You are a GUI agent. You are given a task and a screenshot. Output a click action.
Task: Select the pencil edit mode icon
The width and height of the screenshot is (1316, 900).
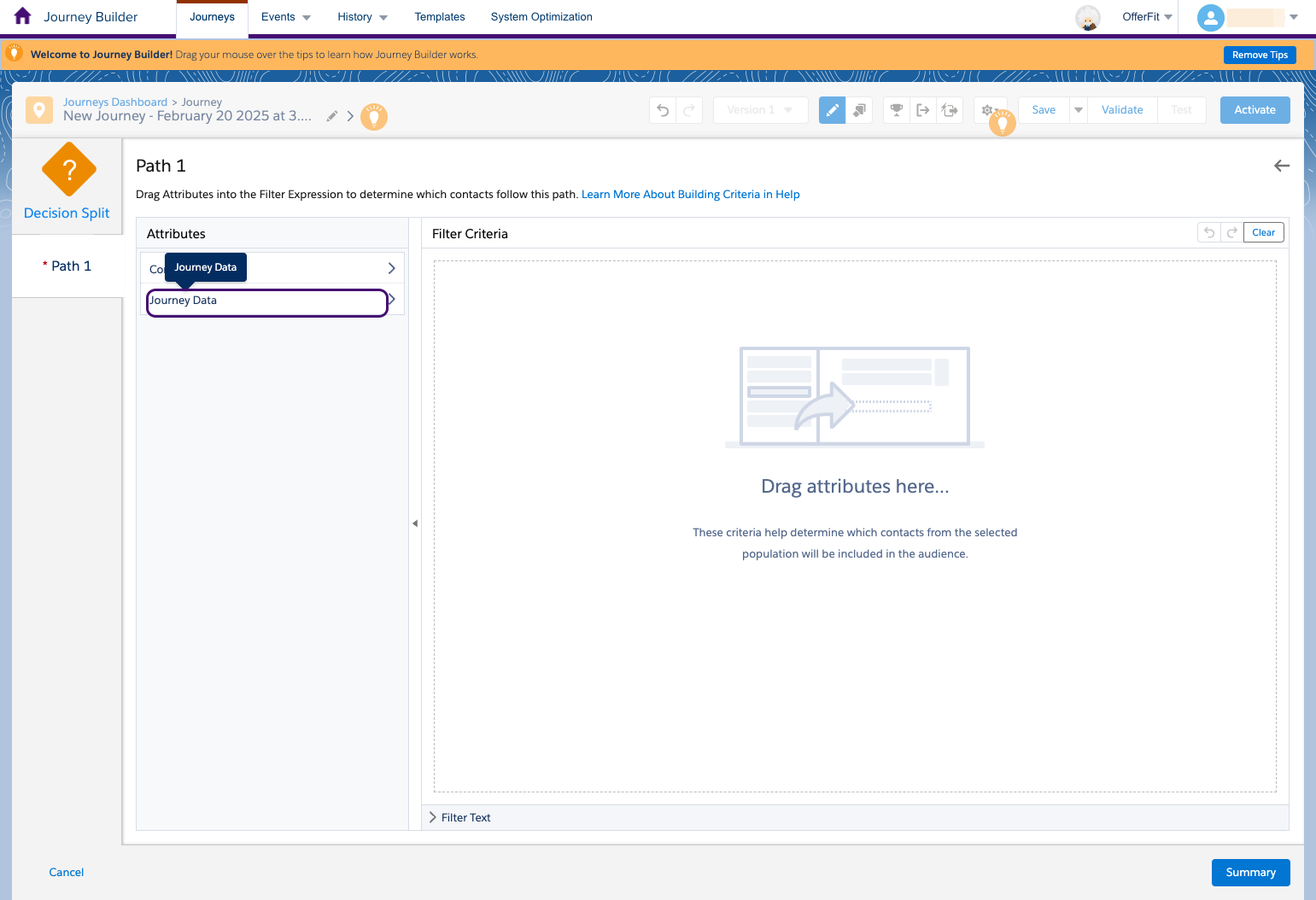(x=832, y=109)
